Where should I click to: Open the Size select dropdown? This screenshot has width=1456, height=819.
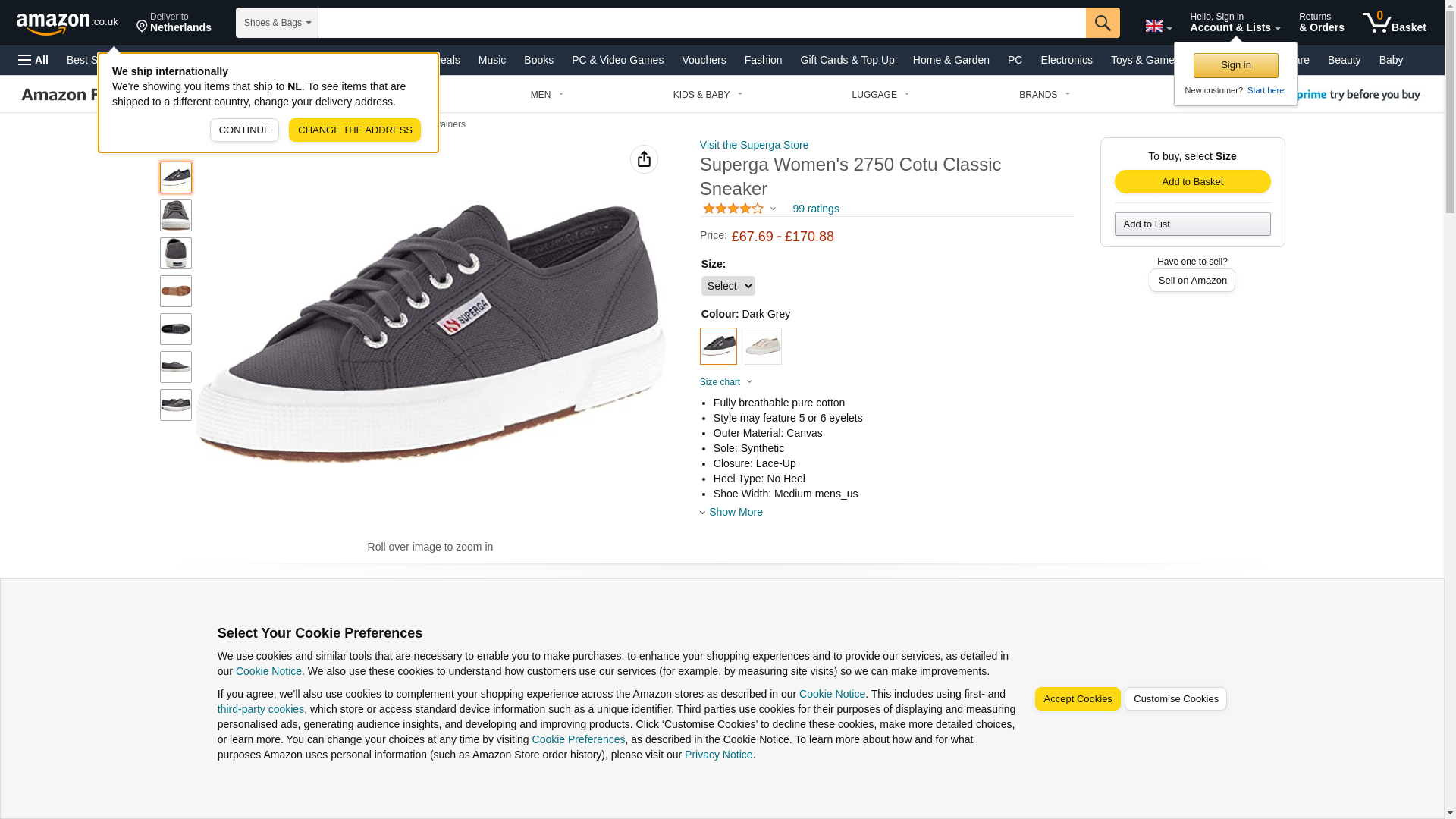tap(728, 286)
